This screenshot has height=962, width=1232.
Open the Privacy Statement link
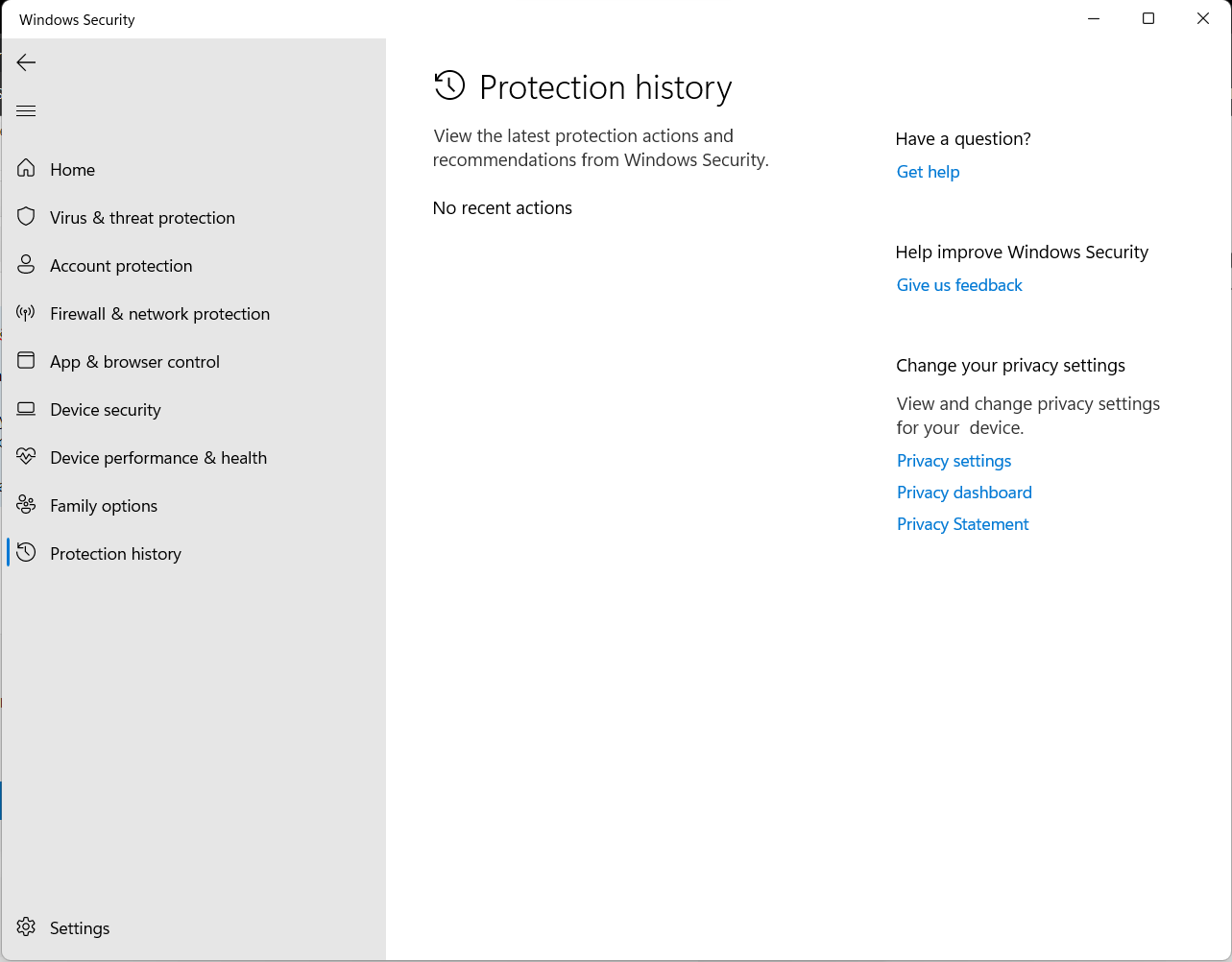point(962,524)
